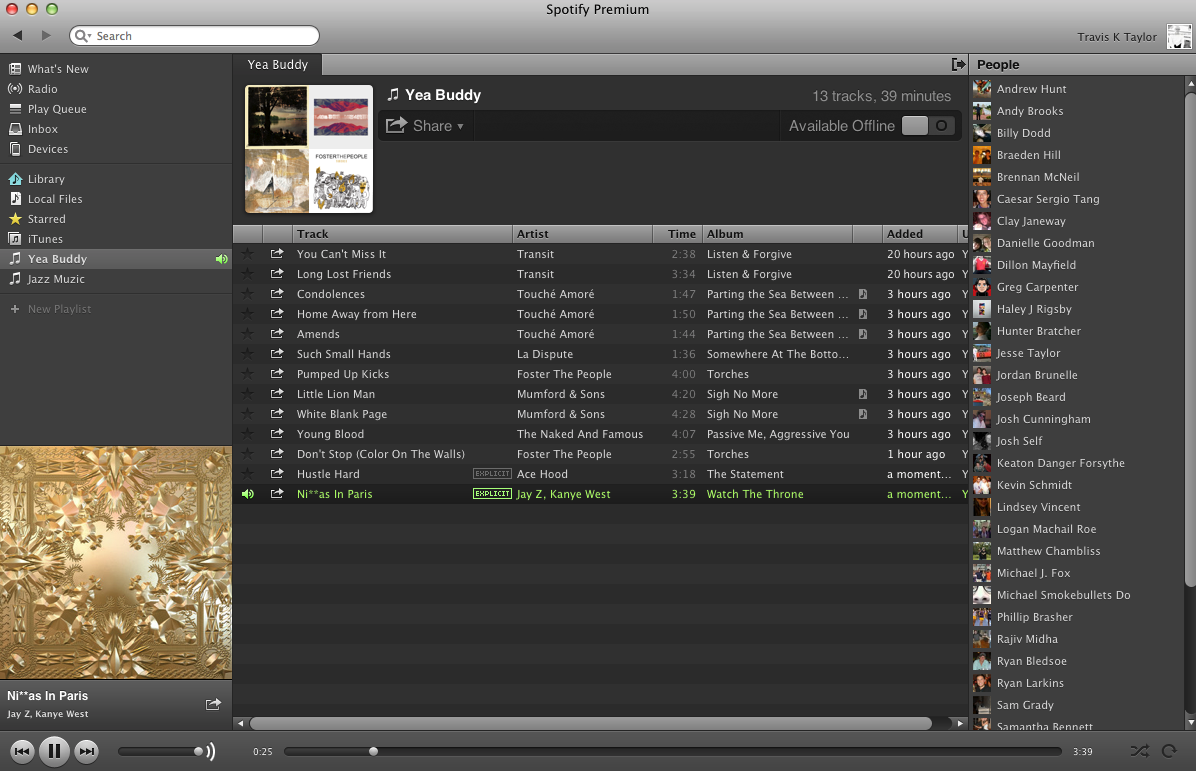
Task: Star the track Amends
Action: coord(247,334)
